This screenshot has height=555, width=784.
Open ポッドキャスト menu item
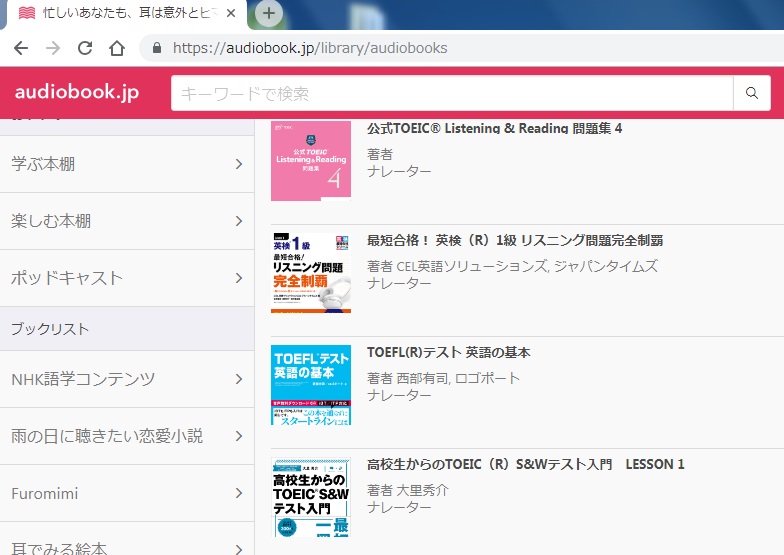(x=127, y=278)
